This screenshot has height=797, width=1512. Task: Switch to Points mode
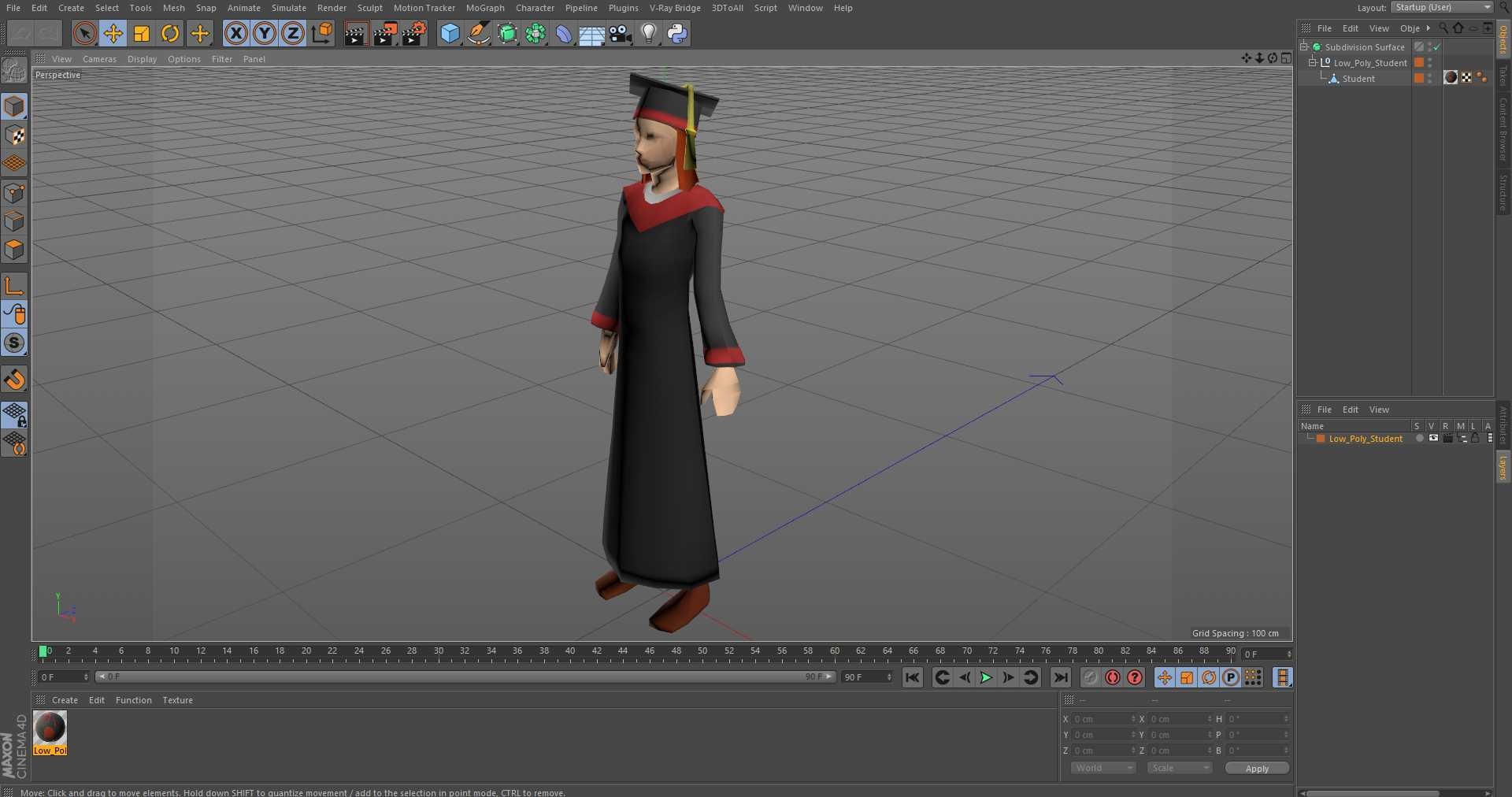tap(14, 193)
